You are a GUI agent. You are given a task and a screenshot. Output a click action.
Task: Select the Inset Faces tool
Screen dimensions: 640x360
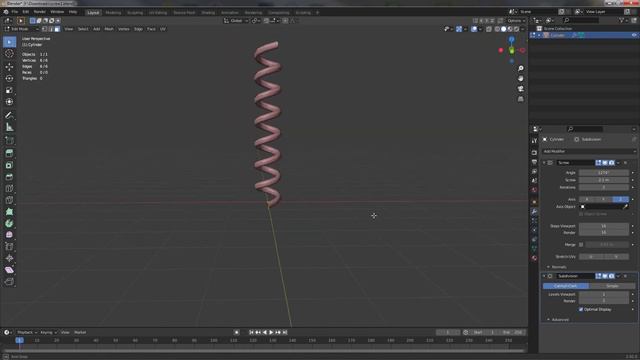(x=9, y=165)
